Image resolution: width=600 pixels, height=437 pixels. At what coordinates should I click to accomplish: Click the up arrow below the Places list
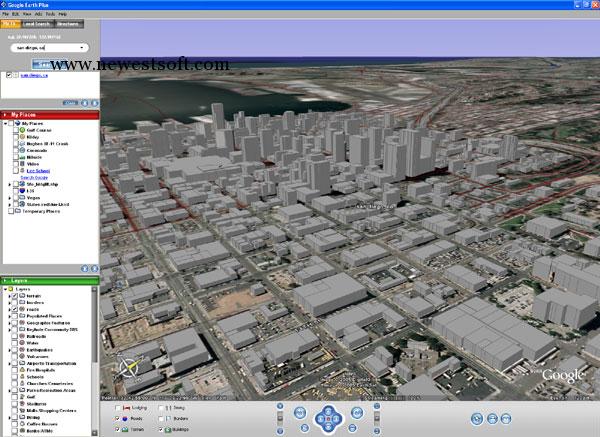tap(85, 269)
